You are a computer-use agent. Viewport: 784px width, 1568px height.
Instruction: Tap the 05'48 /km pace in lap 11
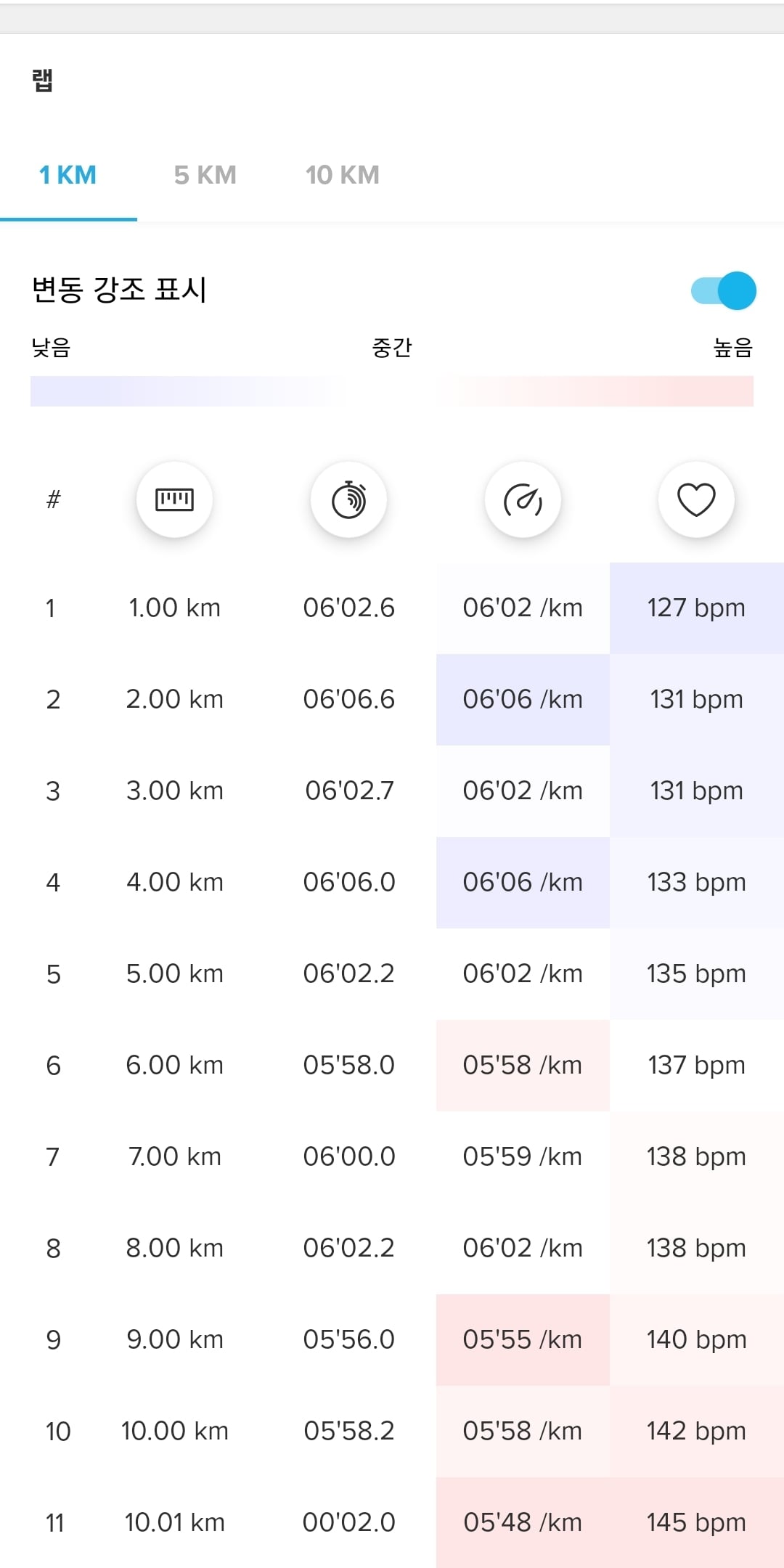pyautogui.click(x=523, y=1522)
